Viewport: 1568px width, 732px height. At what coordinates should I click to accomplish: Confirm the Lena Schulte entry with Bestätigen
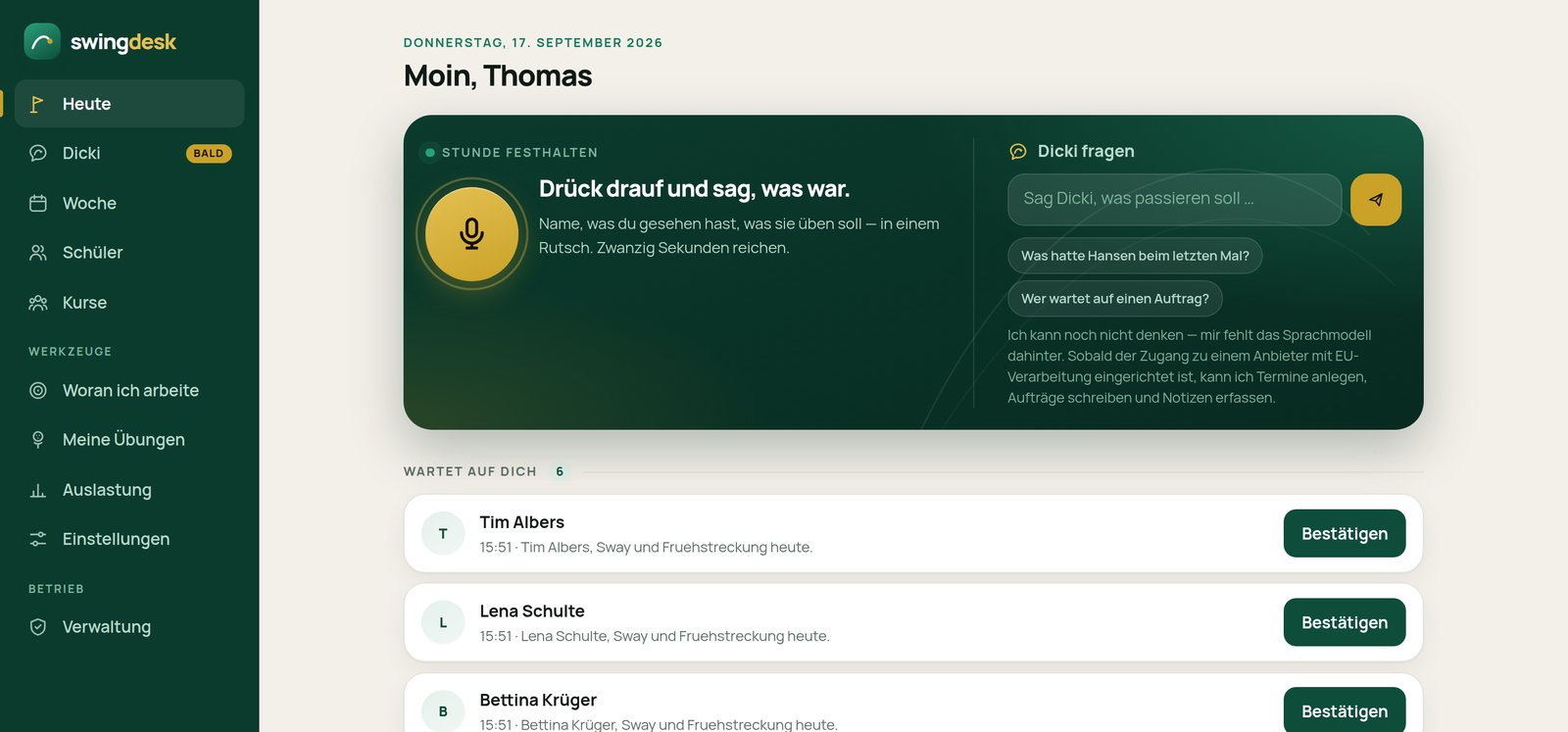pyautogui.click(x=1345, y=623)
